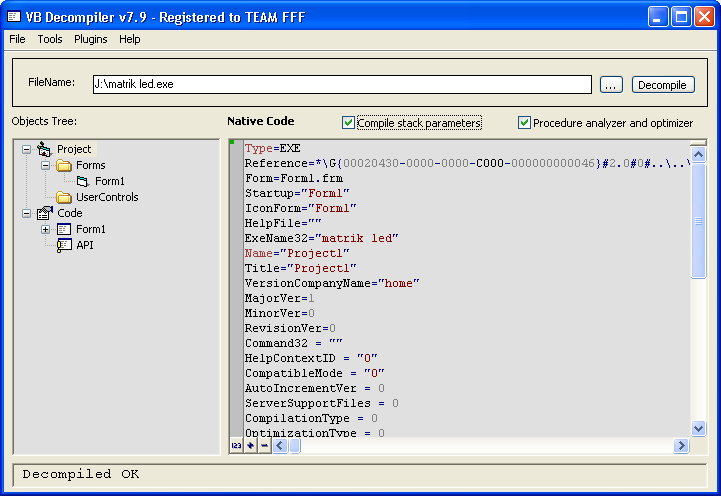Select the Form1 form icon under Forms
The height and width of the screenshot is (496, 721).
(x=82, y=181)
